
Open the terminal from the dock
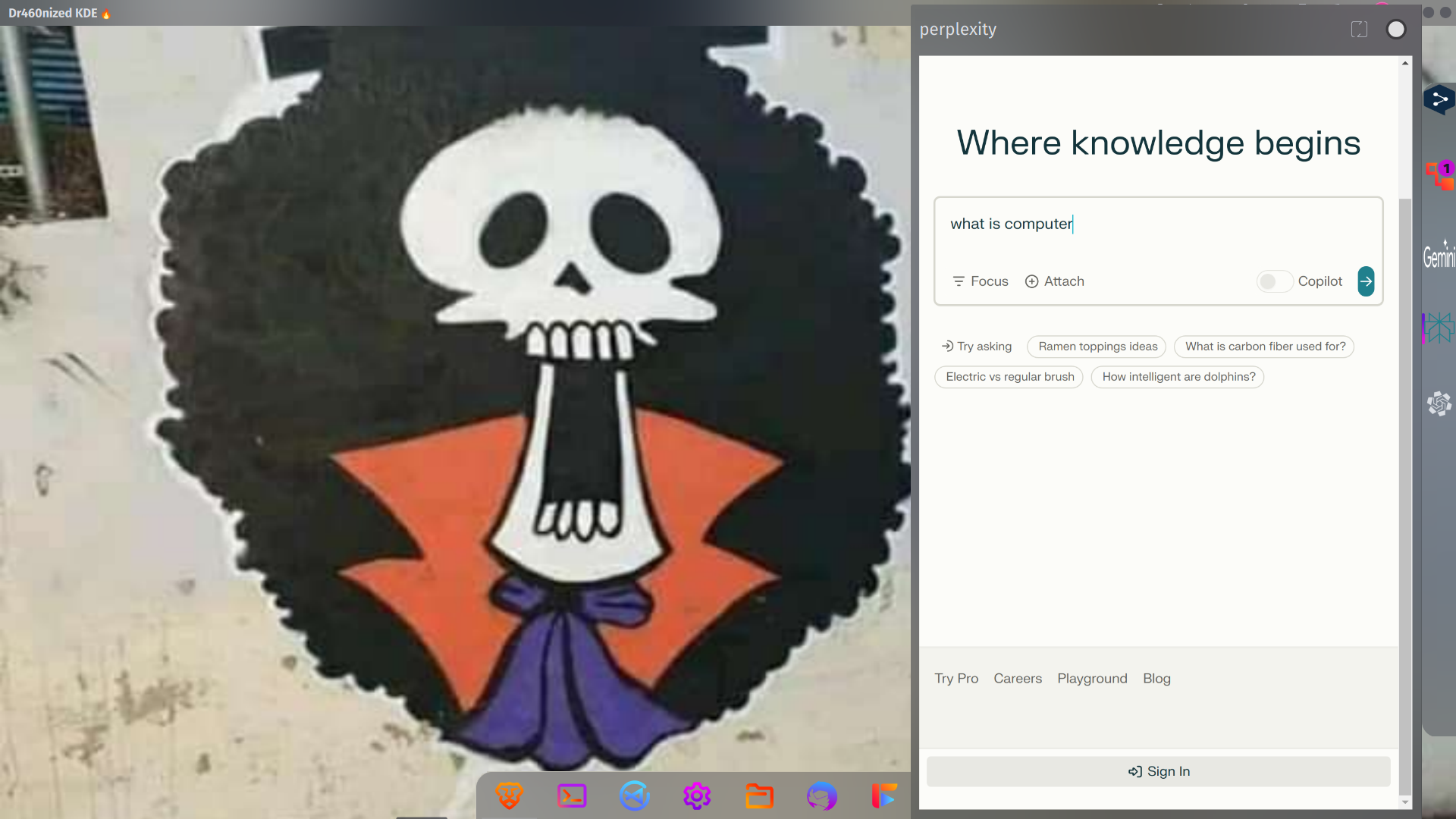tap(572, 795)
